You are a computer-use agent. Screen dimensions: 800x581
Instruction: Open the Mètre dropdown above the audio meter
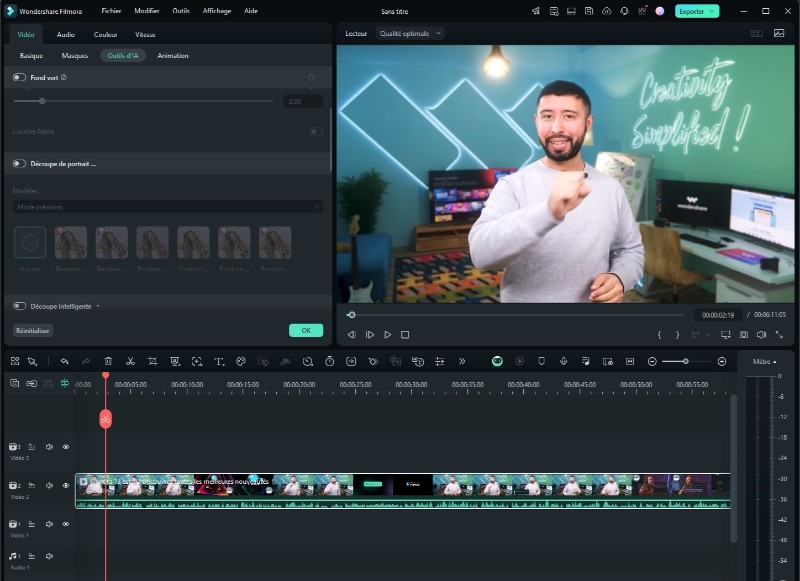point(764,362)
